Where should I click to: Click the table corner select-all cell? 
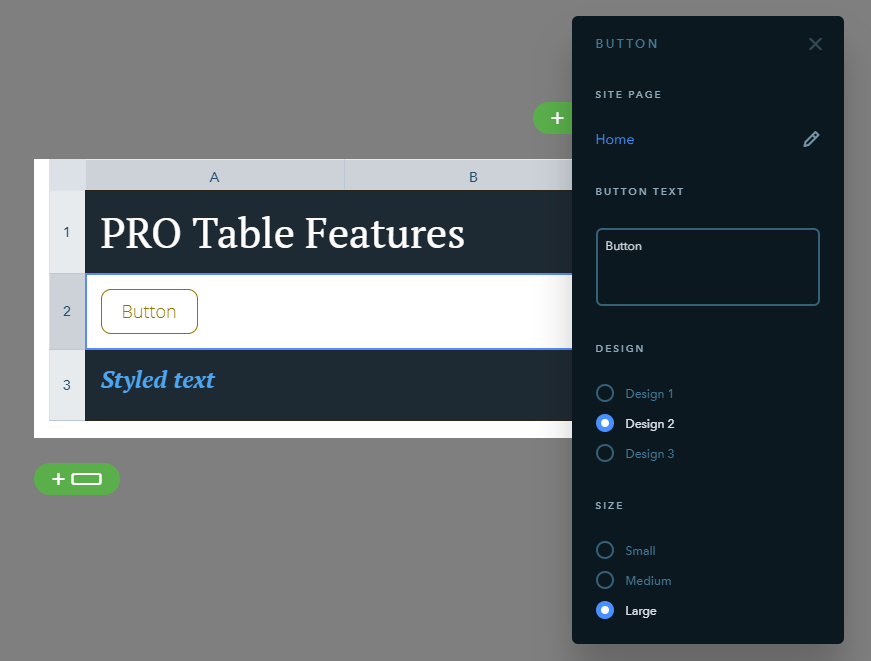(x=67, y=175)
